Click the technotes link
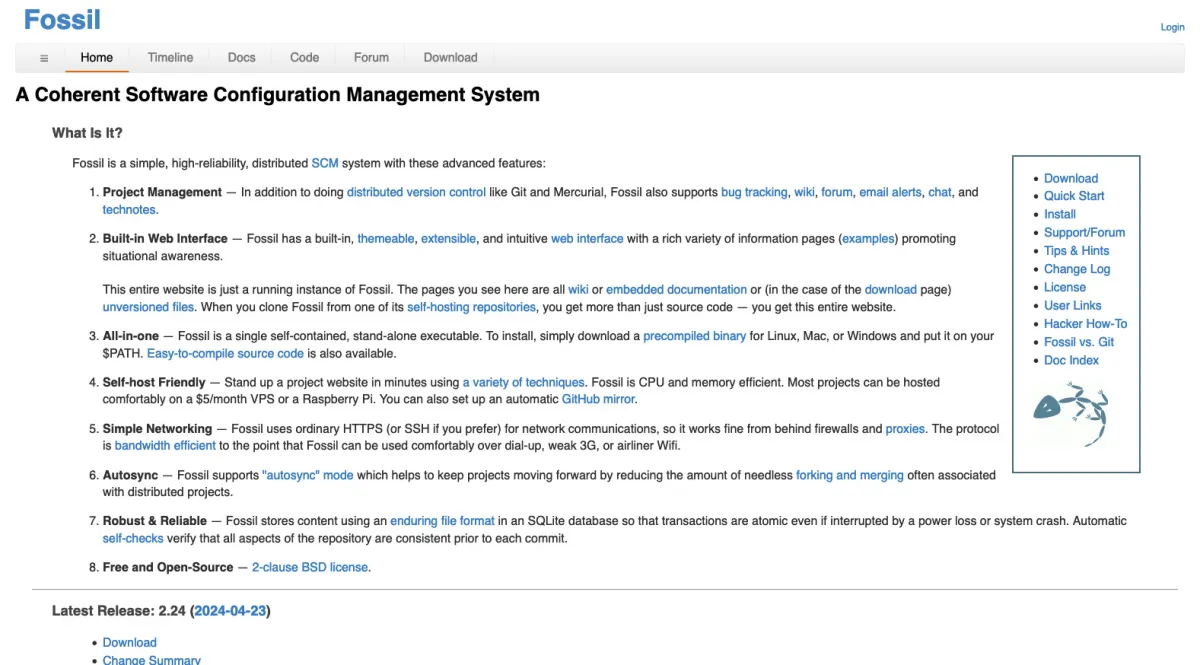Screen dimensions: 1200x665 [129, 210]
